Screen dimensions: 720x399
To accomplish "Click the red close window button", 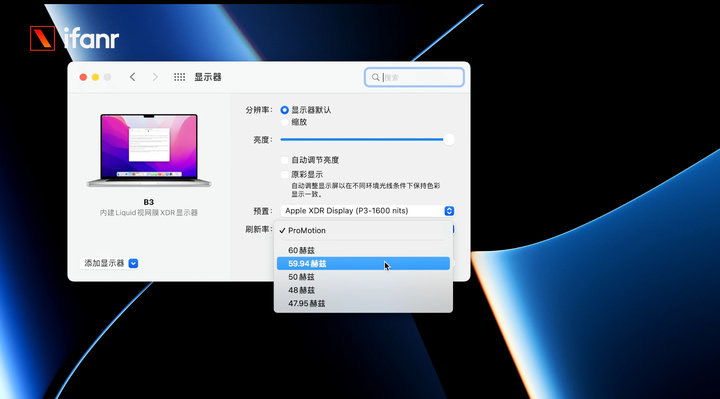I will [x=83, y=77].
